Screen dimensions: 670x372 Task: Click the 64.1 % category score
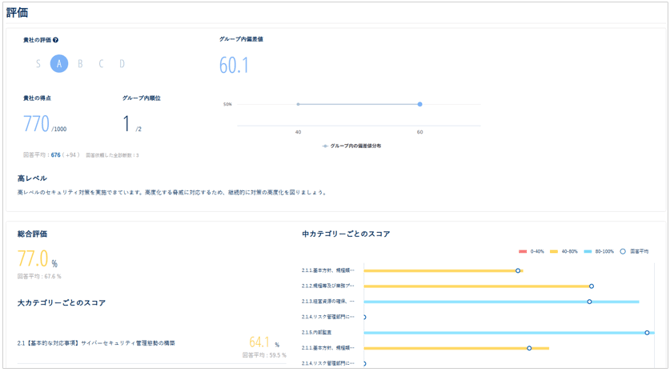(264, 342)
